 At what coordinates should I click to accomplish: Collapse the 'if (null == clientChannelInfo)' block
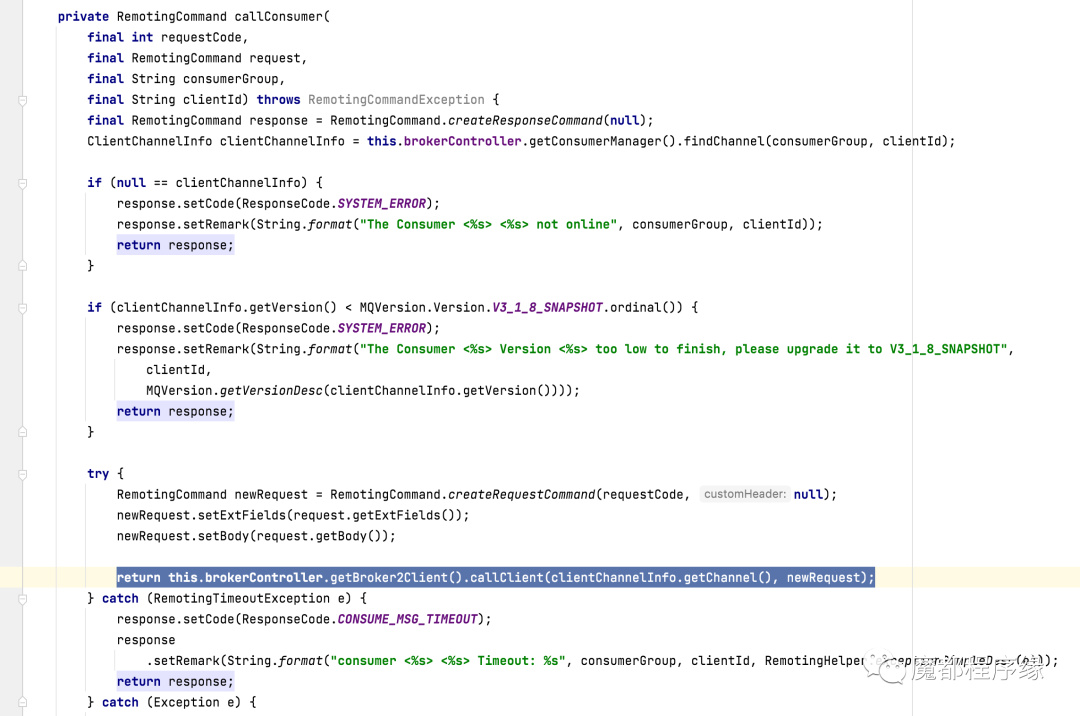pos(22,184)
